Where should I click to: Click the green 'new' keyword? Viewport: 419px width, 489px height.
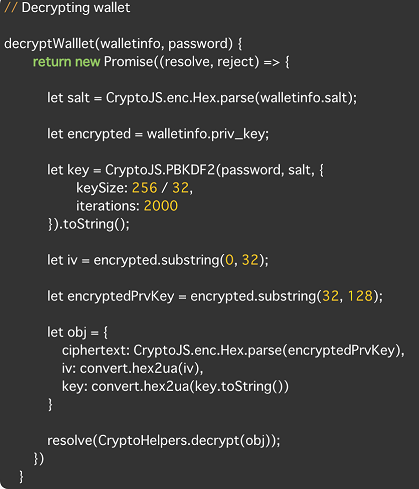click(x=88, y=62)
